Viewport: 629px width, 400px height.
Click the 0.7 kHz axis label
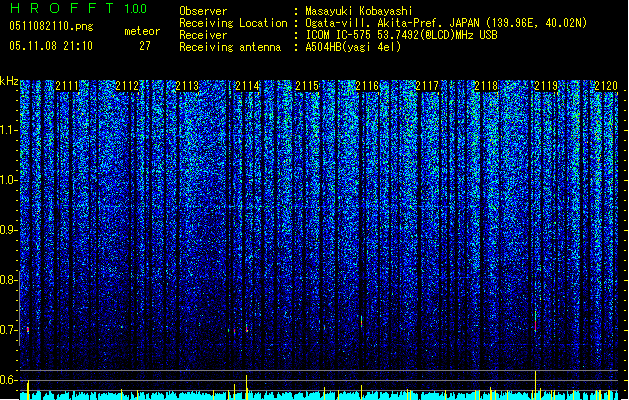[9, 330]
